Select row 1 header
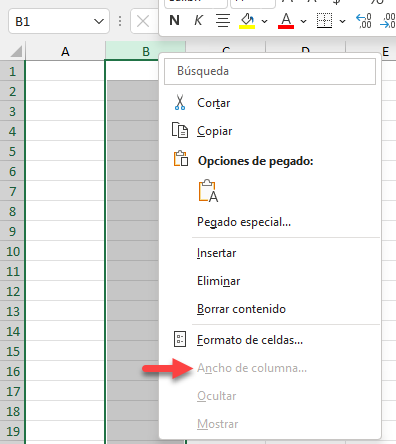The height and width of the screenshot is (444, 396). pos(12,71)
